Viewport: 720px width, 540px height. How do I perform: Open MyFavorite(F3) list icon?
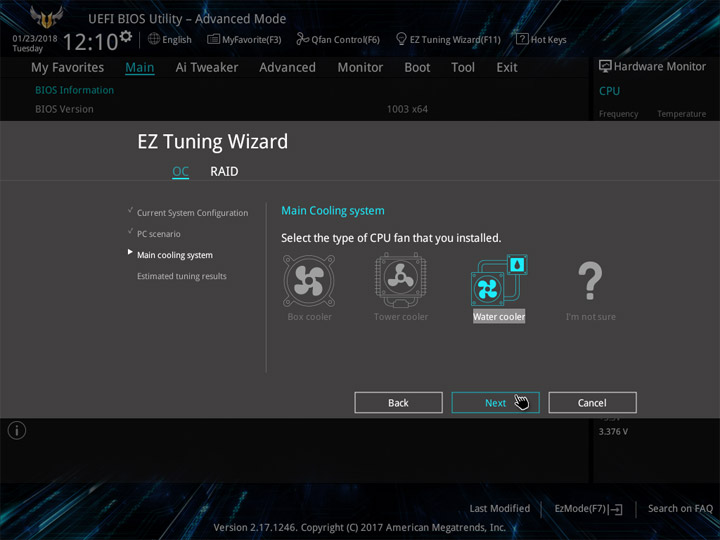pyautogui.click(x=213, y=39)
